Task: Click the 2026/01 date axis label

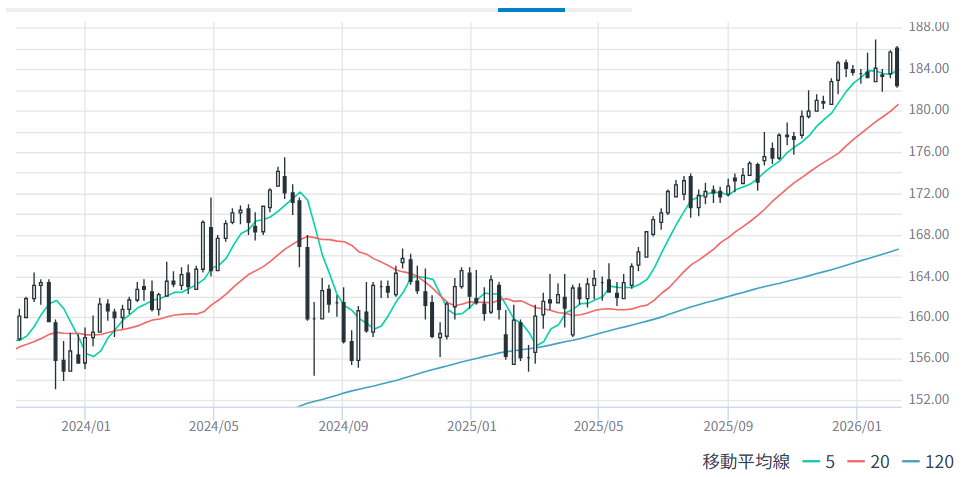Action: click(x=857, y=425)
